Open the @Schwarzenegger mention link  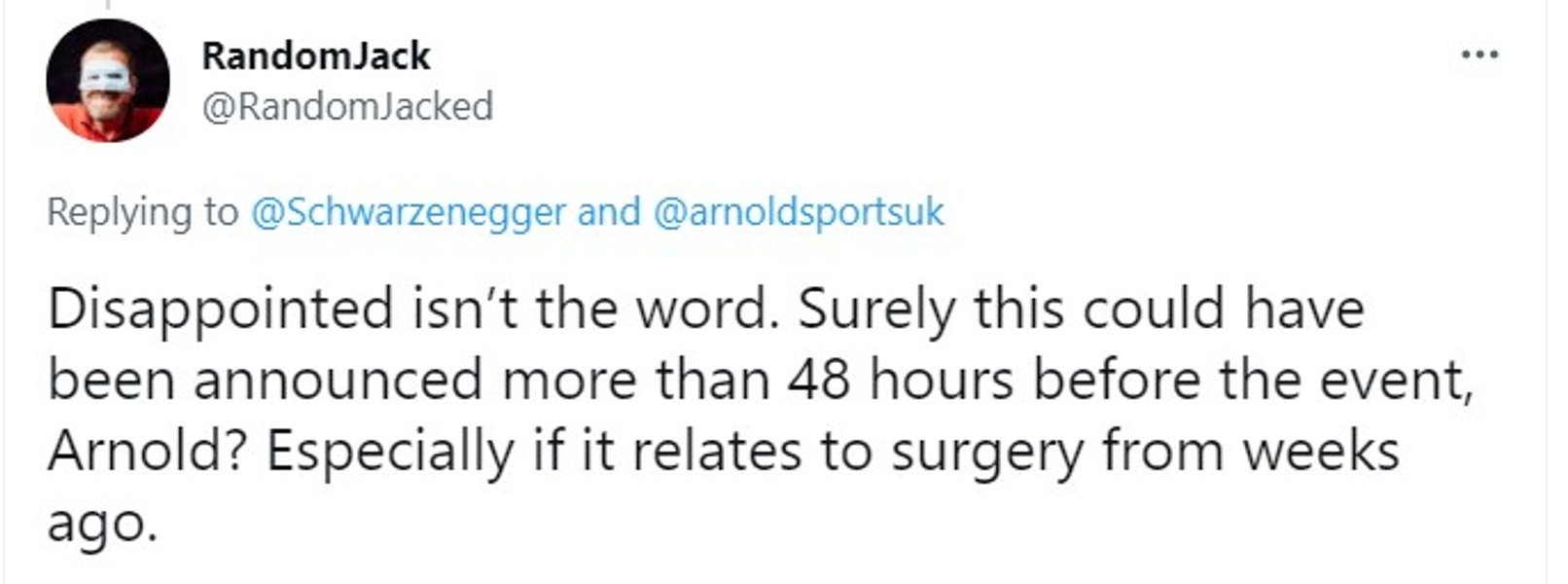408,211
